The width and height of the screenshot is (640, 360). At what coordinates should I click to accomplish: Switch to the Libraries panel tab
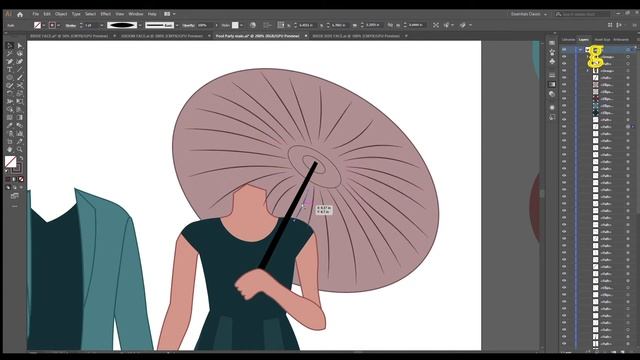568,40
